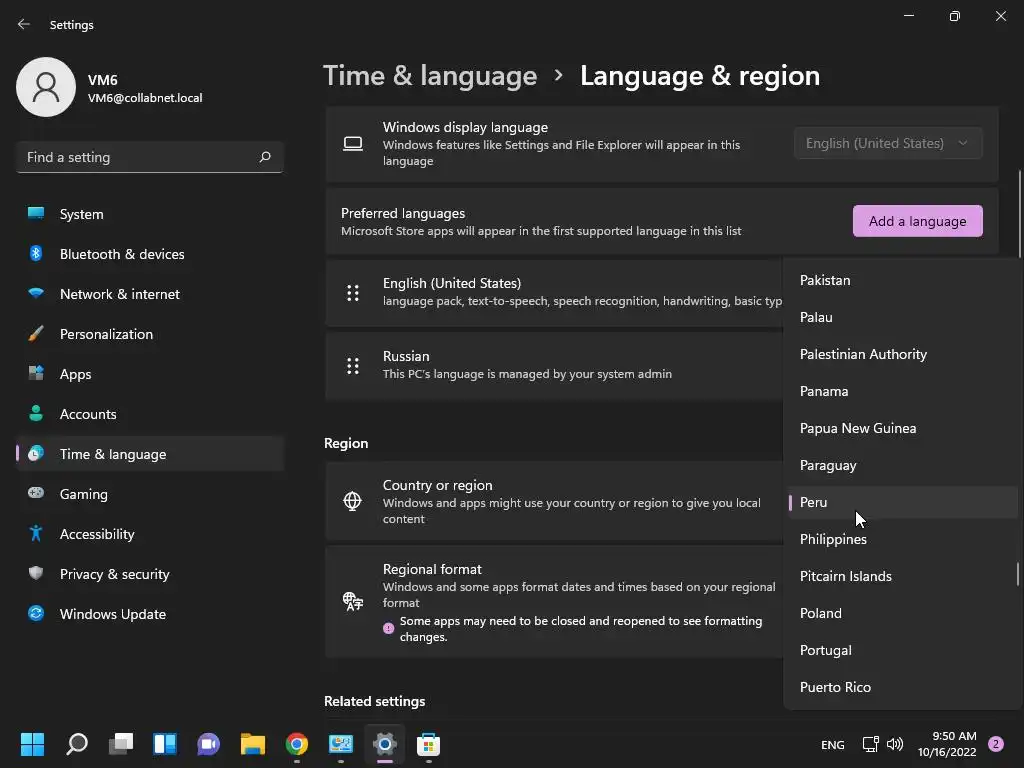Viewport: 1024px width, 768px height.
Task: Choose Pitcairn Islands from the list
Action: (903, 576)
